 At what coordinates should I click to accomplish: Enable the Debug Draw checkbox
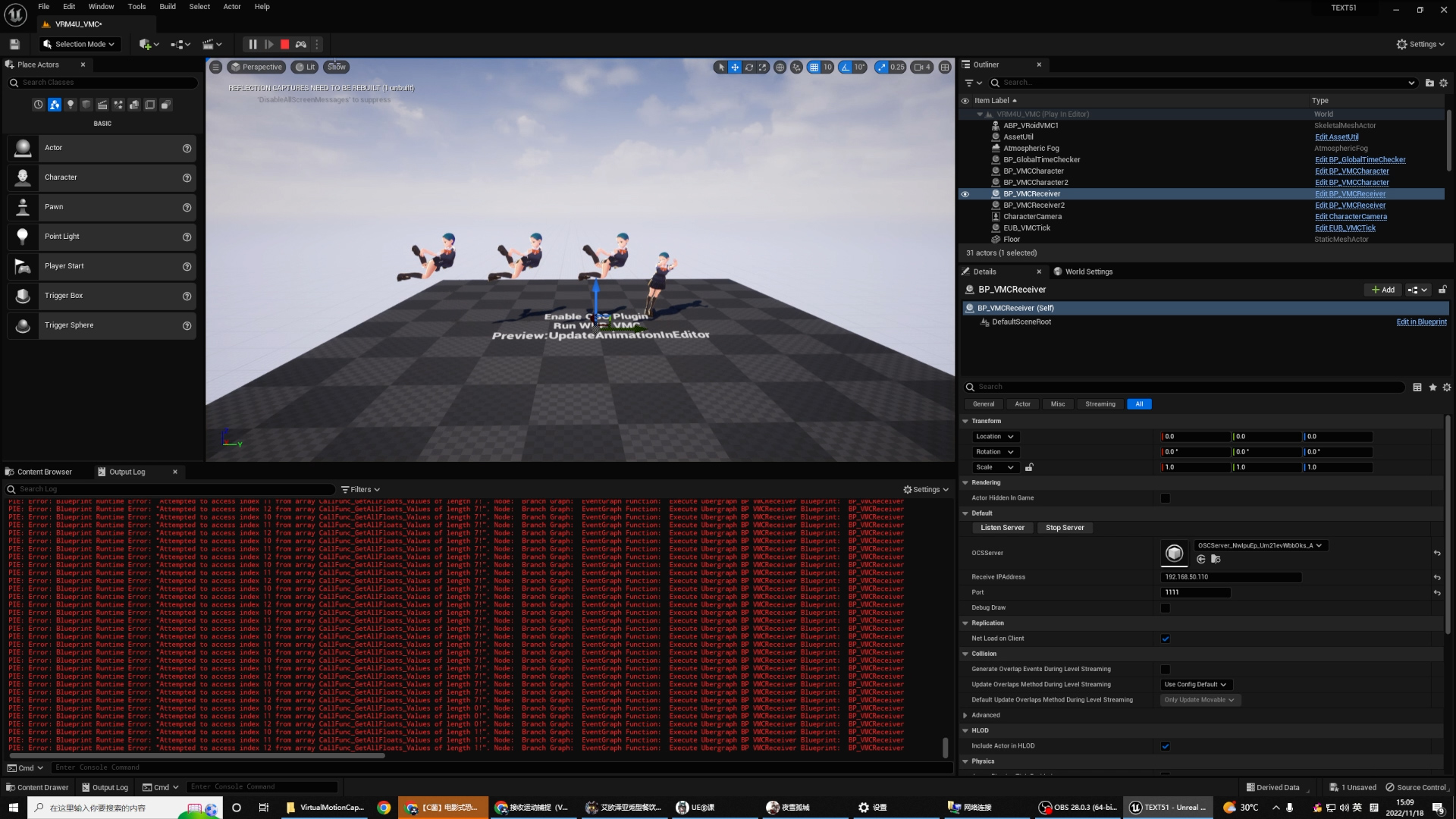[x=1166, y=608]
